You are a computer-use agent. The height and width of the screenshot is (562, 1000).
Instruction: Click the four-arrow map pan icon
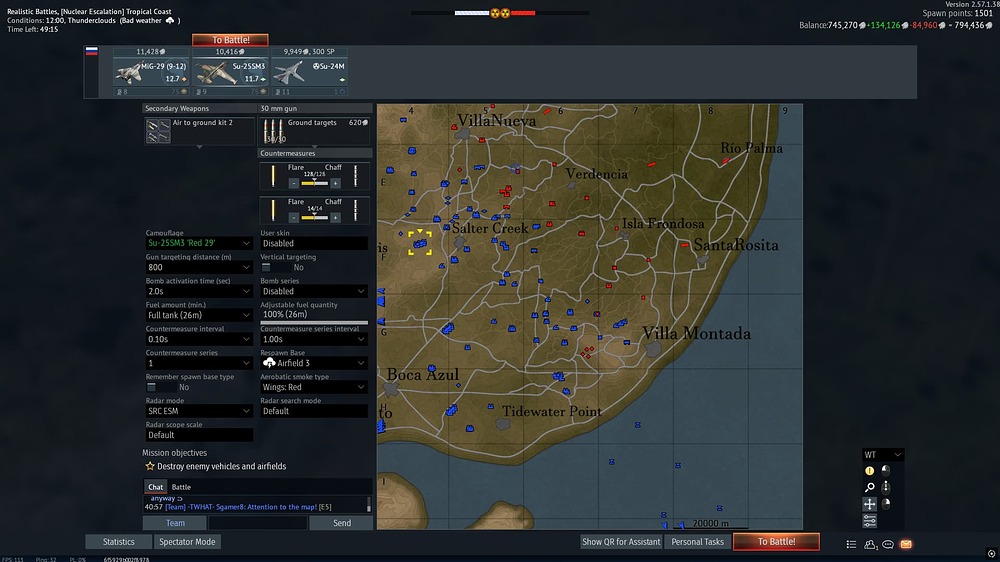click(x=869, y=504)
